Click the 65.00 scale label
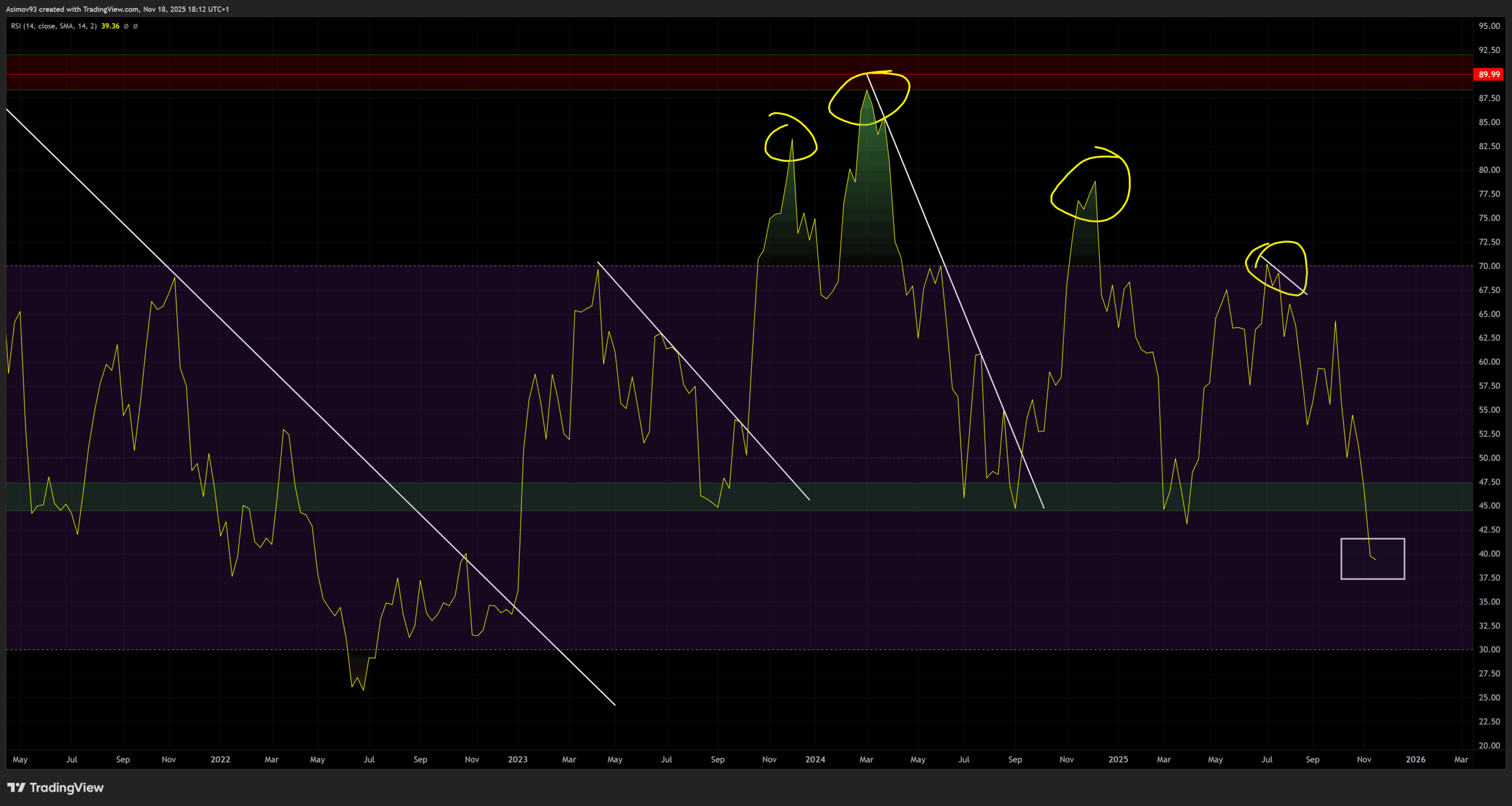 click(x=1489, y=314)
